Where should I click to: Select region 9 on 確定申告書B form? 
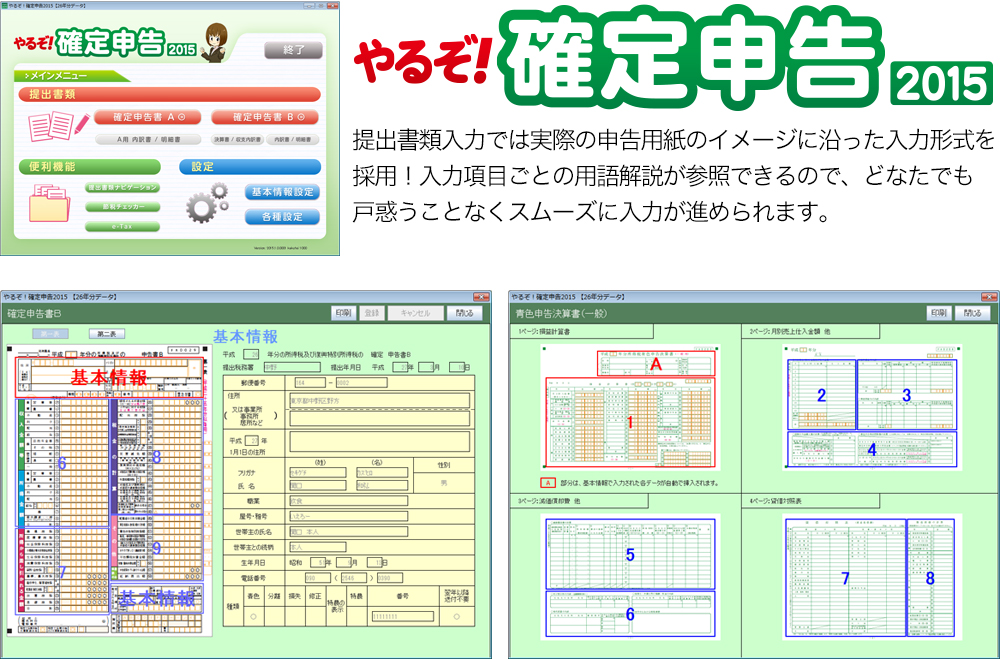[157, 548]
